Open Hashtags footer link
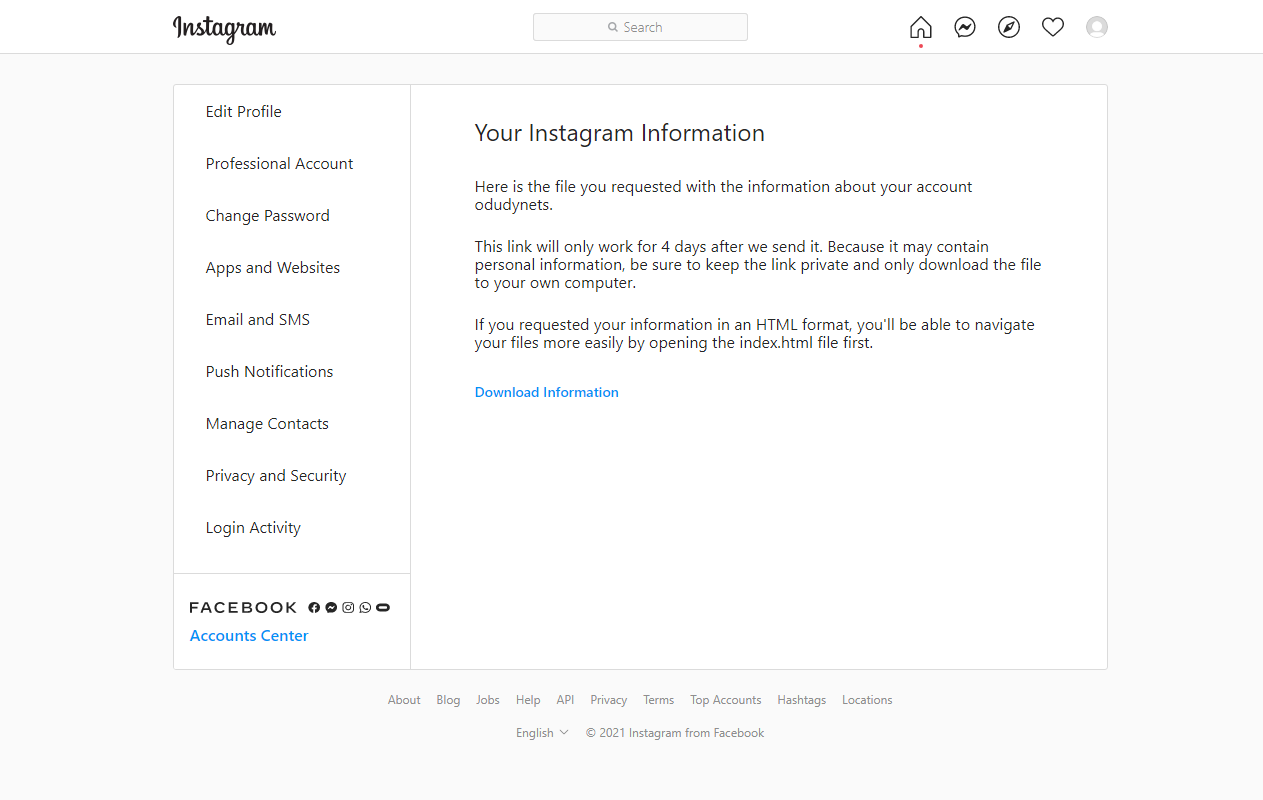Viewport: 1263px width, 800px height. (802, 700)
